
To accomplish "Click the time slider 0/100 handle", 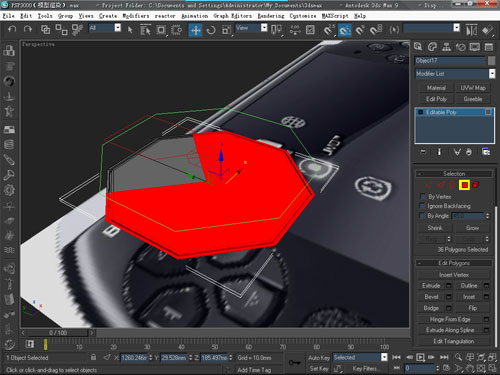I will point(58,333).
